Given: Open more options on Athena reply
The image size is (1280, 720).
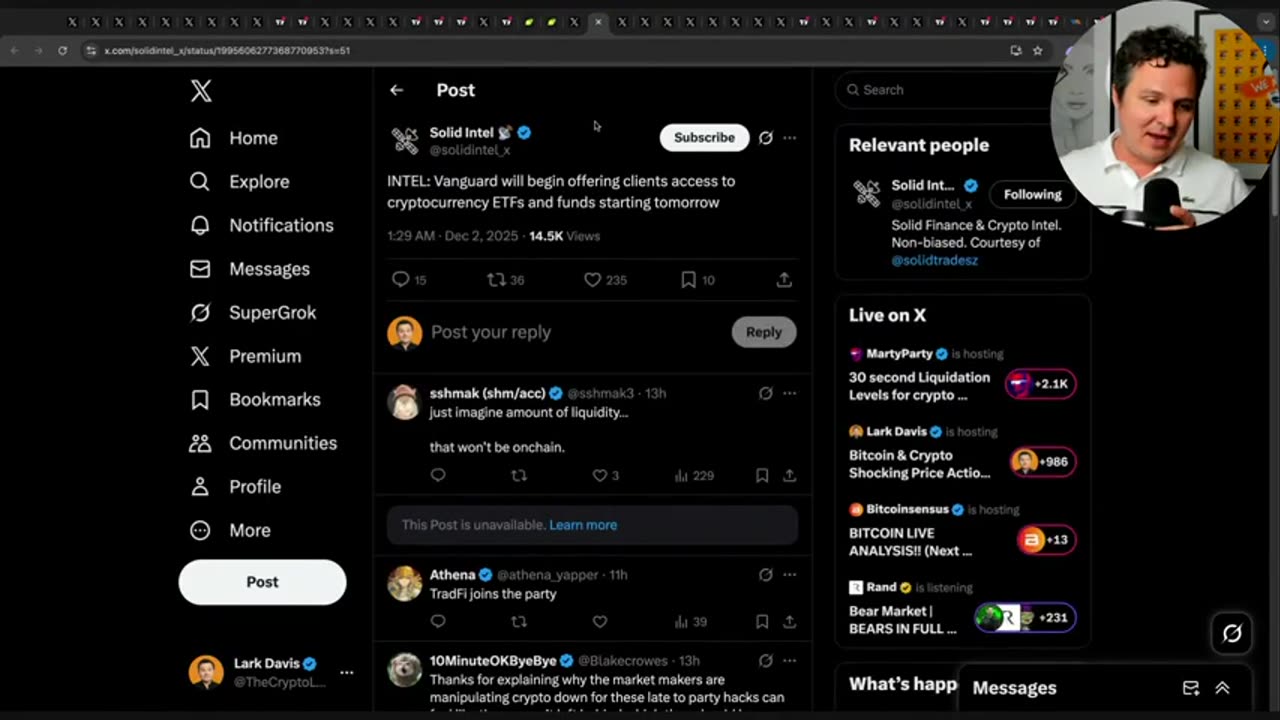Looking at the screenshot, I should tap(789, 575).
